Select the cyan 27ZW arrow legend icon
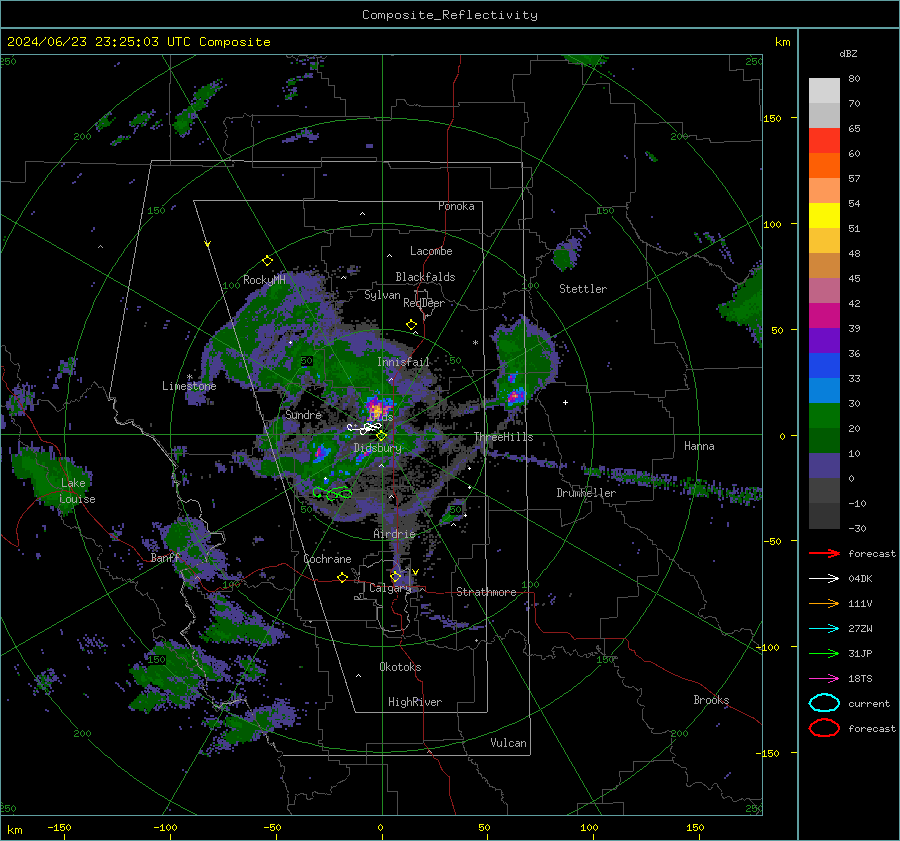The image size is (900, 841). (824, 629)
